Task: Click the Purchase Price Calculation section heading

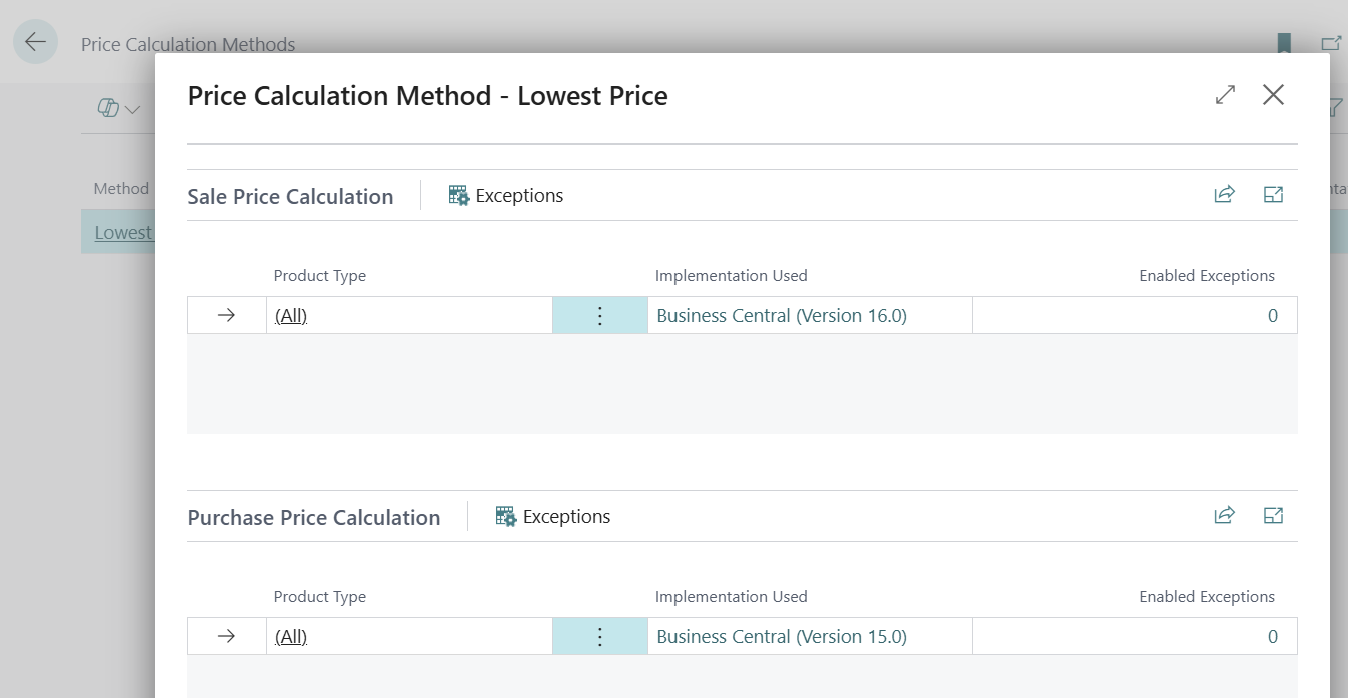Action: [314, 518]
